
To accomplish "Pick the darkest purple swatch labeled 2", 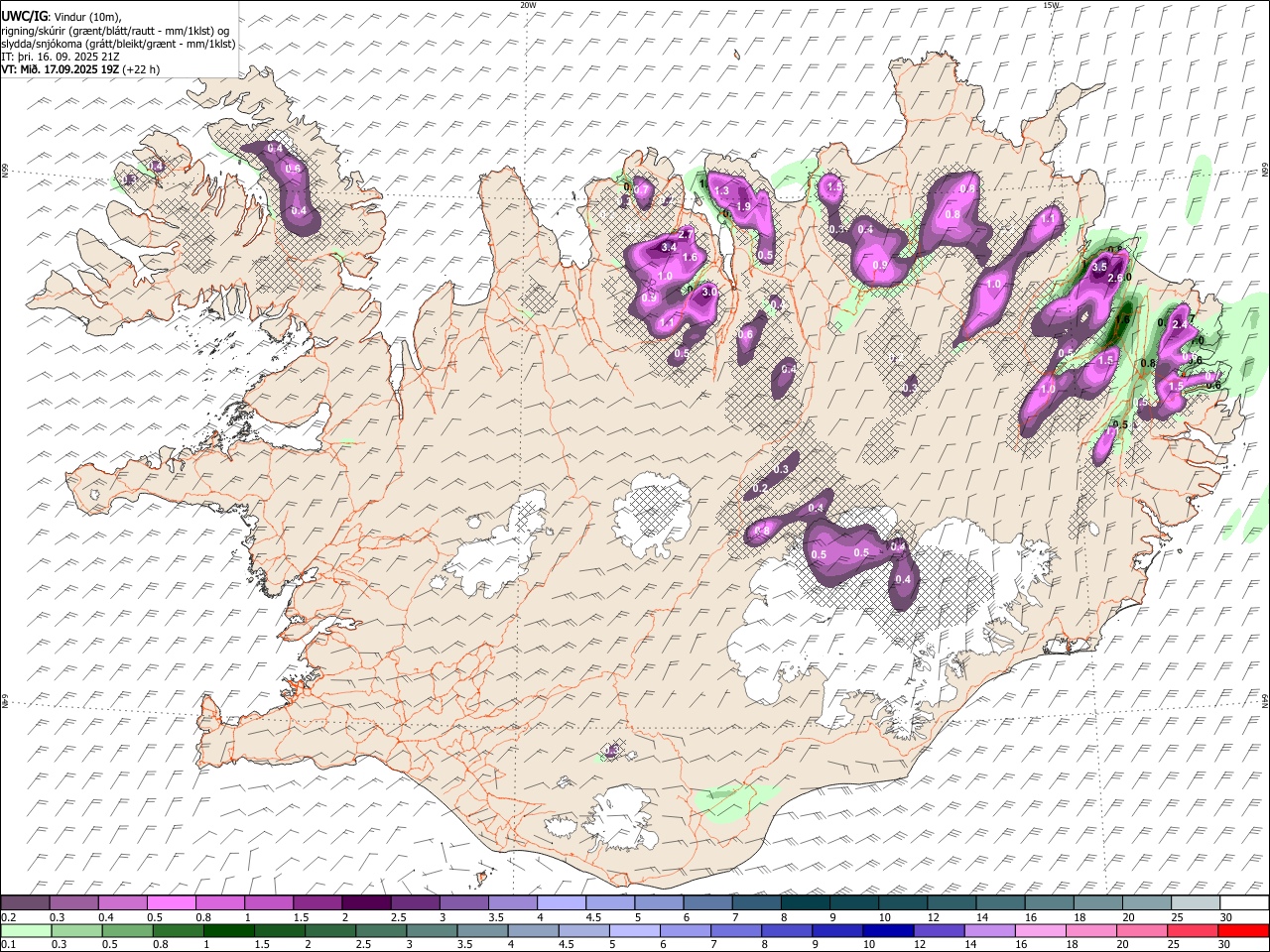I will click(x=365, y=902).
